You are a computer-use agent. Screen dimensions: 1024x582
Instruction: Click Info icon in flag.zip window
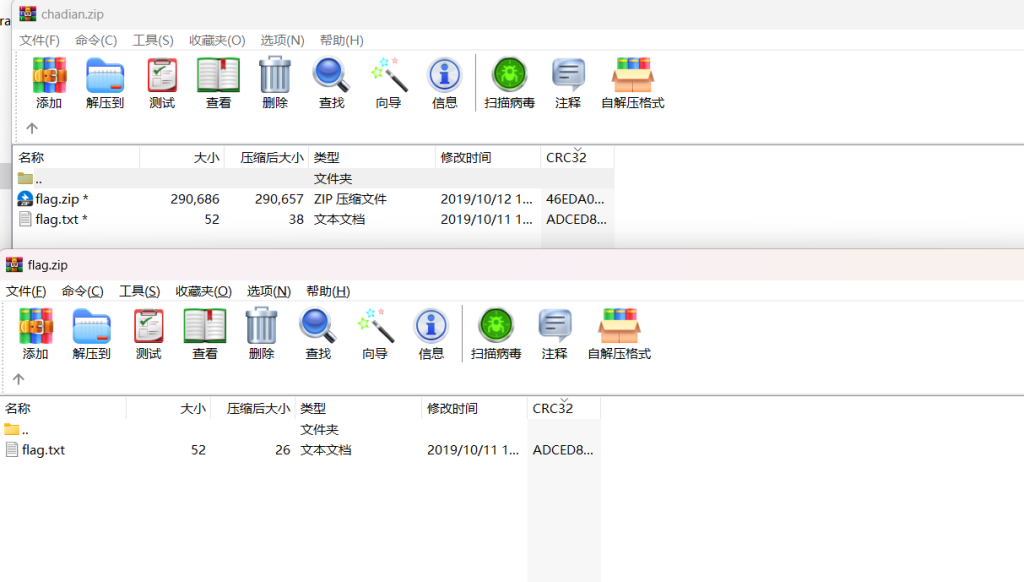click(431, 326)
